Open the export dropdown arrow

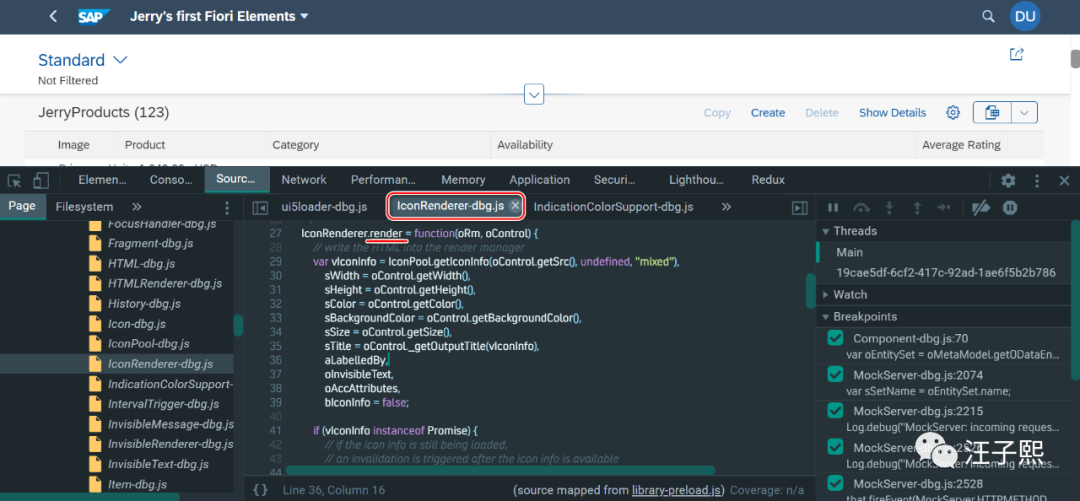point(1024,112)
